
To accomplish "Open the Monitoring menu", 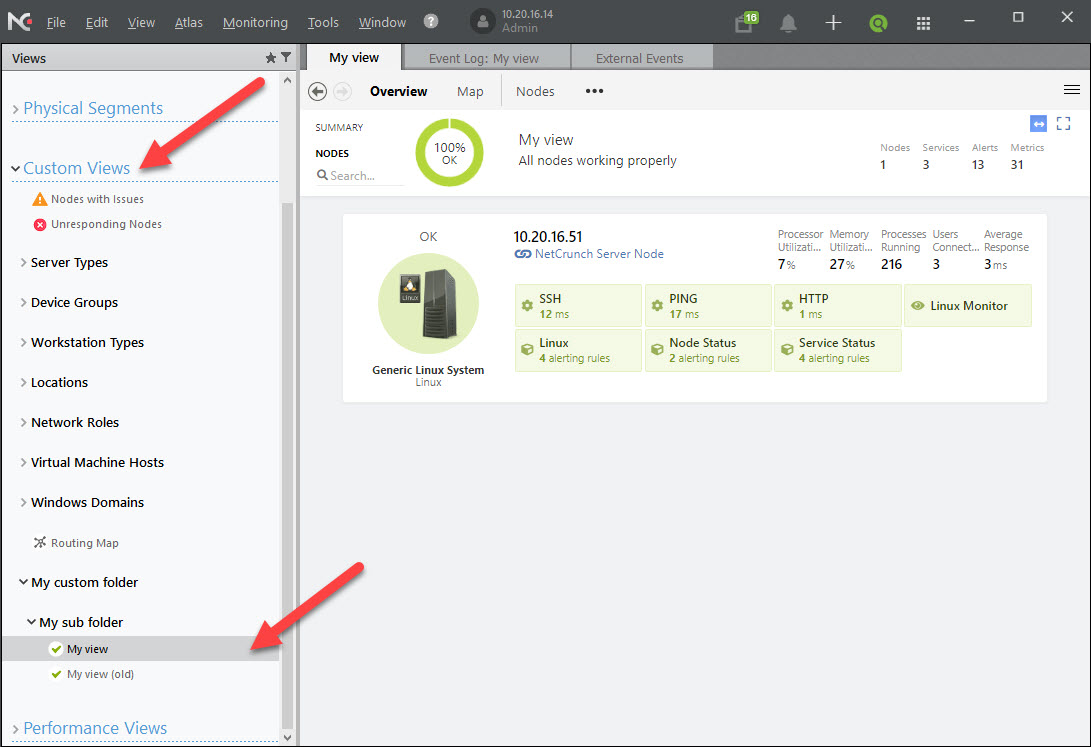I will point(255,22).
